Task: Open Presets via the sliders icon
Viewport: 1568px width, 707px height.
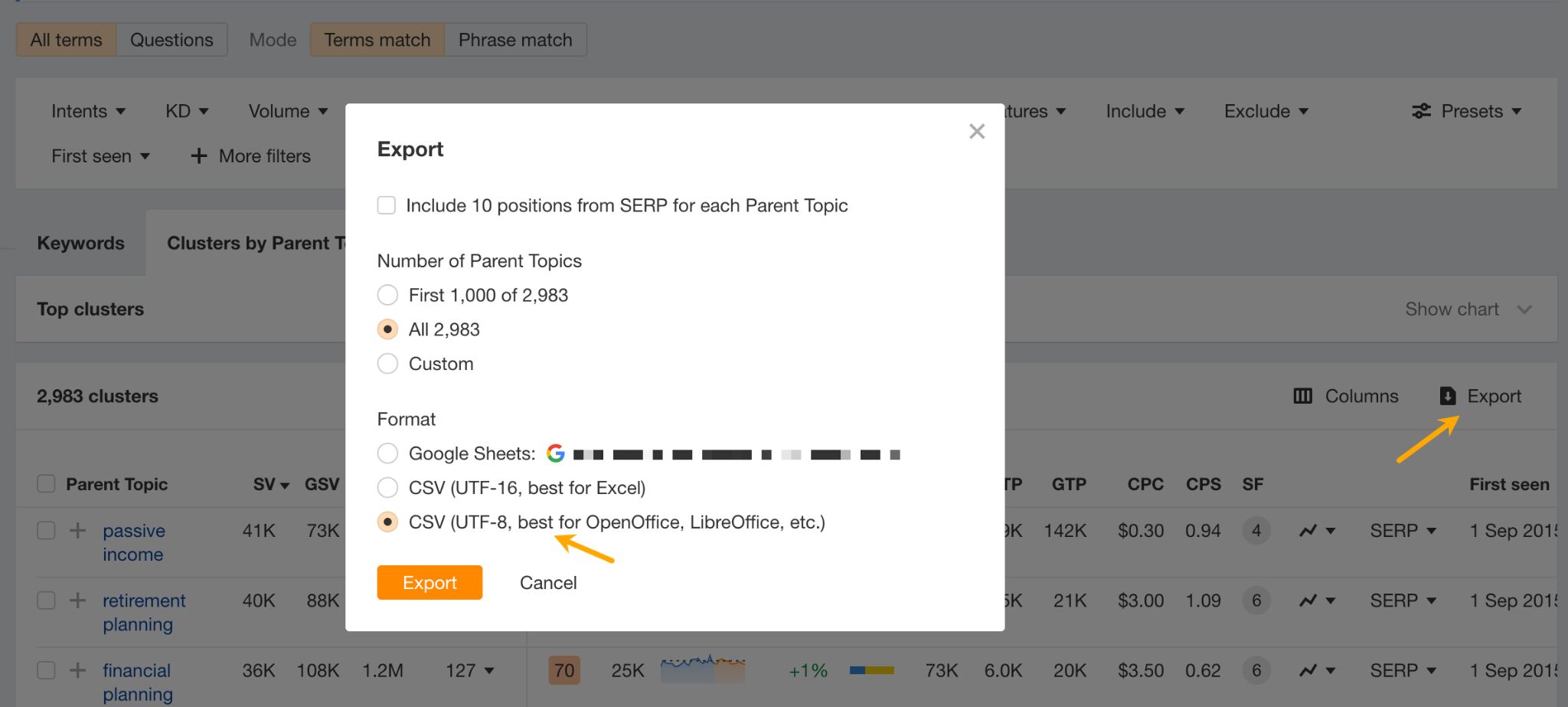Action: click(1421, 111)
